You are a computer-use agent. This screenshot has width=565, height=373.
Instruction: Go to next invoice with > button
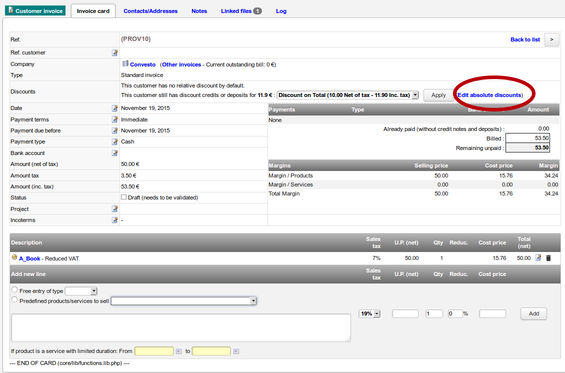pos(551,40)
